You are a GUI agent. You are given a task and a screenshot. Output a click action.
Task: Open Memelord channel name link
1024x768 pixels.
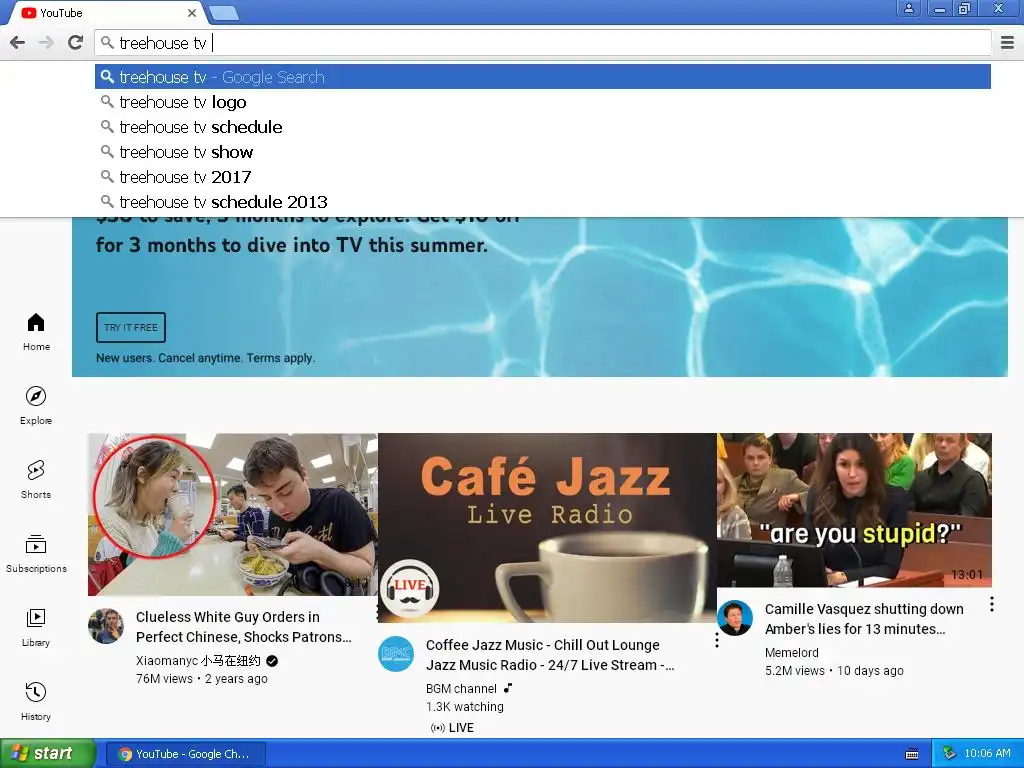[x=792, y=652]
